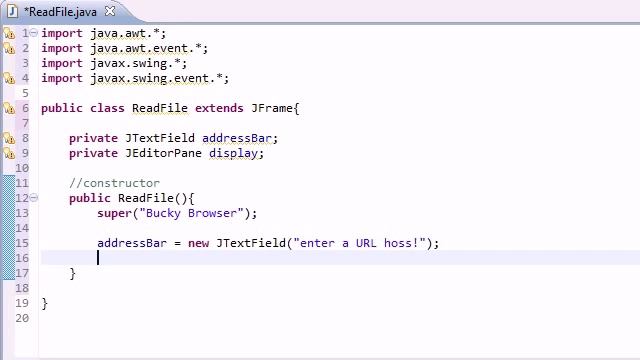Click the "Bucky Browser" string
640x360 pixels.
(191, 213)
